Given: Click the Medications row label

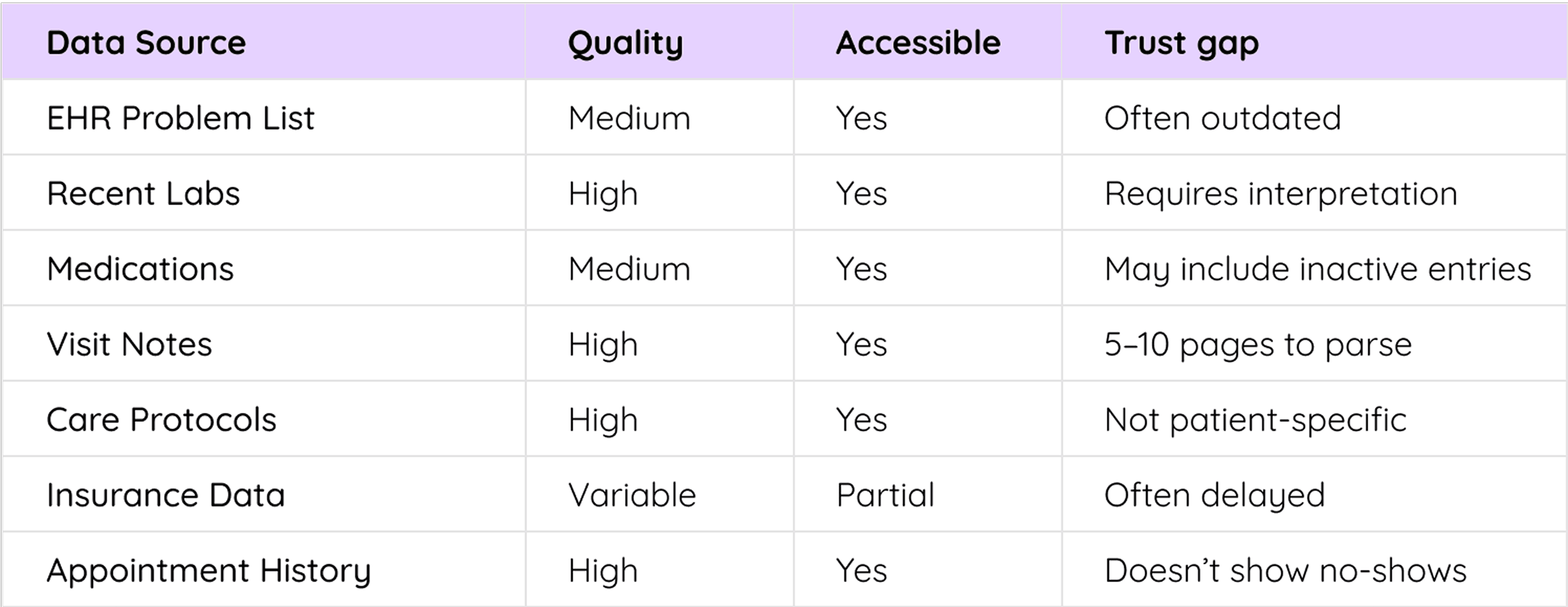Looking at the screenshot, I should [140, 269].
